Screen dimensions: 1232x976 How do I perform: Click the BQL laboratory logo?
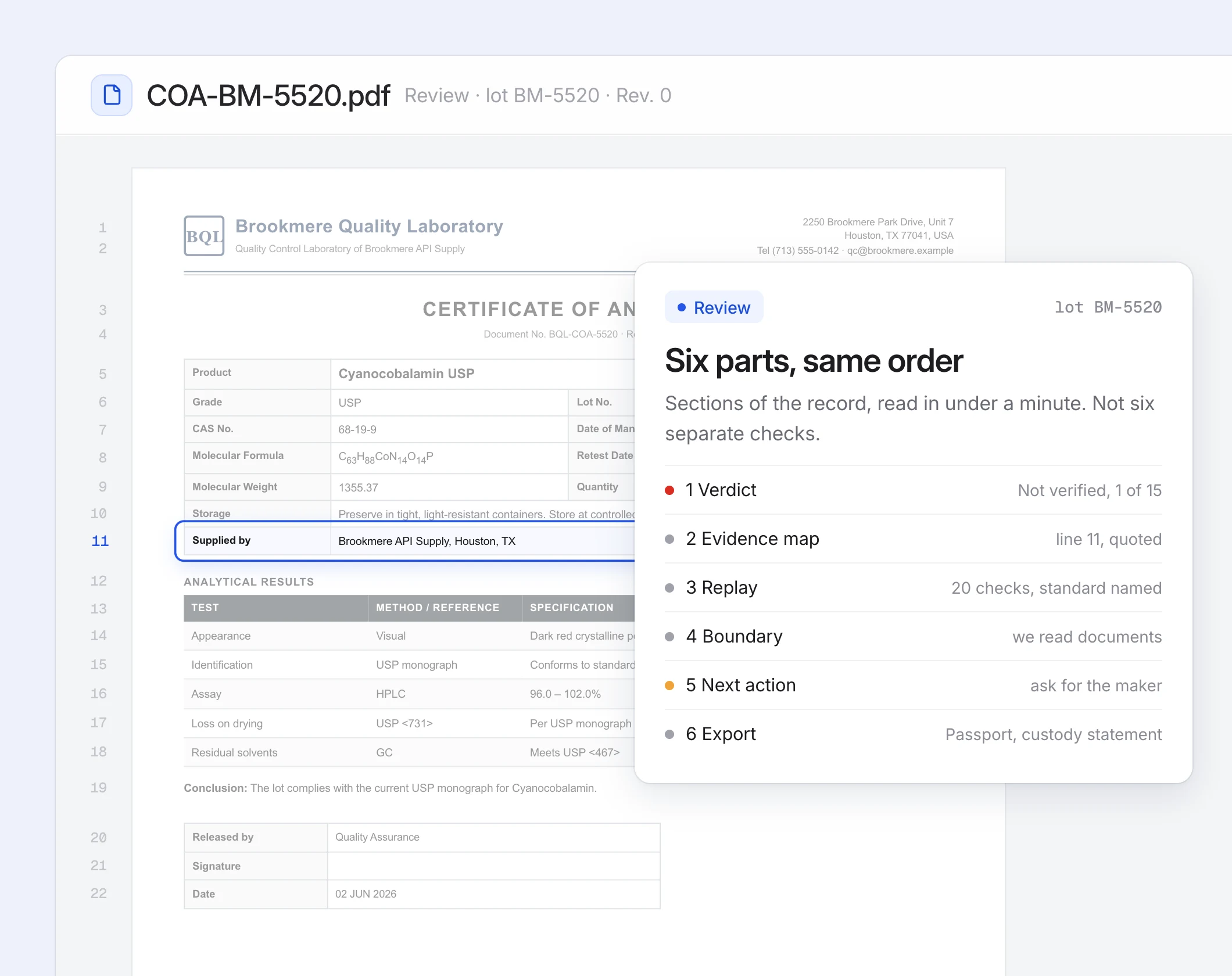click(x=204, y=236)
